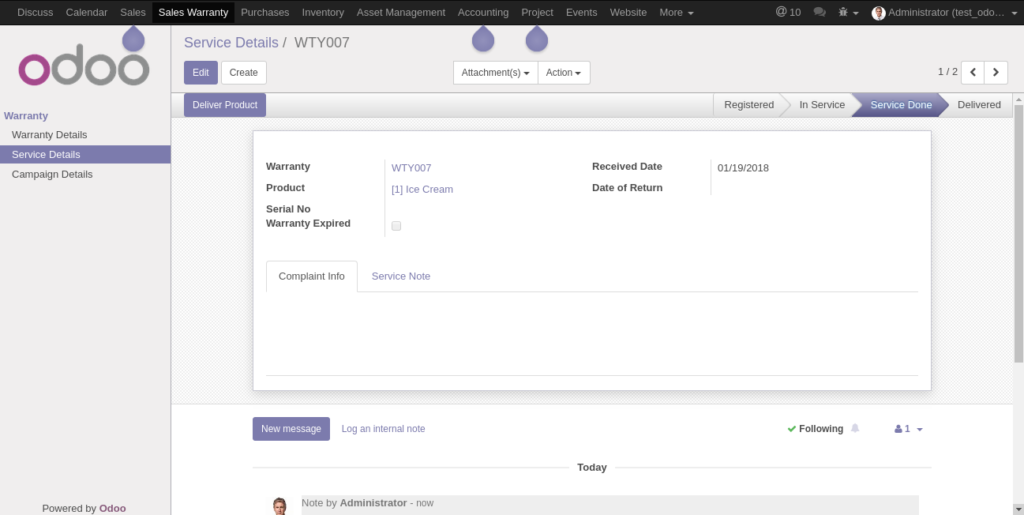Select the Service Done status stage
1024x515 pixels.
click(901, 104)
